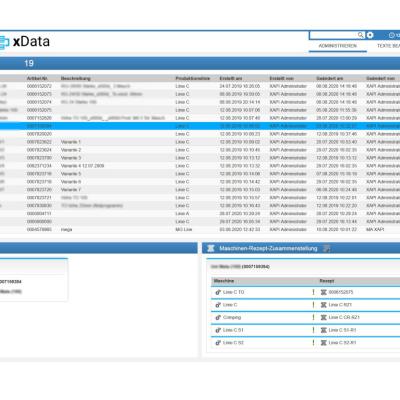Click the edit icon after Maschinen-Rezept-Zusammenstellung title

327,248
